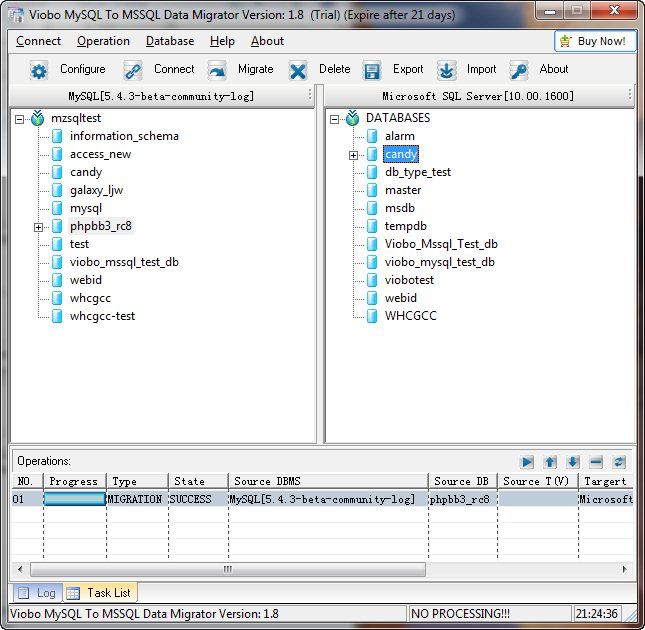Screen dimensions: 645x630
Task: Click database icon beside galaxy_ljw
Action: click(57, 190)
